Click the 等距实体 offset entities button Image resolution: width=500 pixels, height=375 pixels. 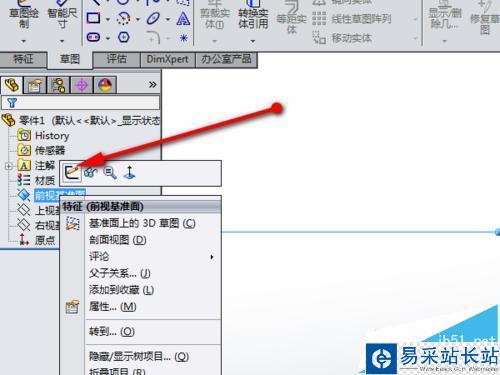[x=291, y=17]
